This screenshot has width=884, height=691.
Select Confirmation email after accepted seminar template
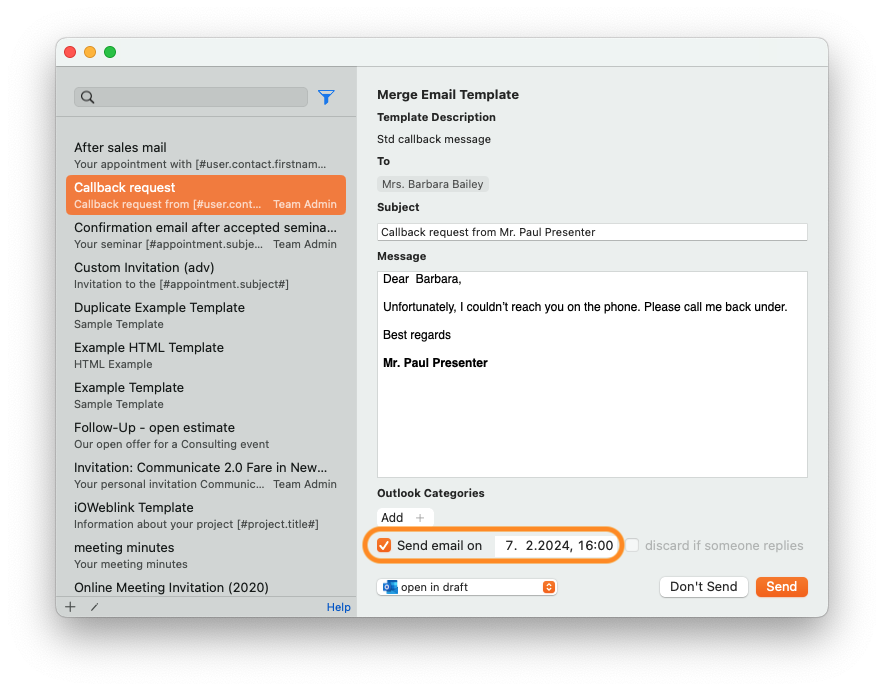[x=206, y=235]
